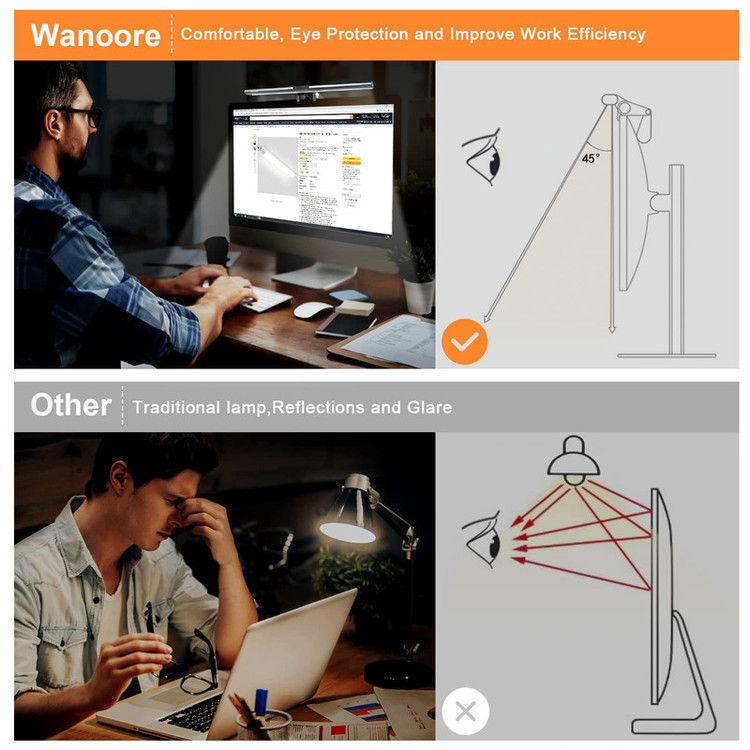750x750 pixels.
Task: Click the eye icon facing red arrows
Action: 482,539
